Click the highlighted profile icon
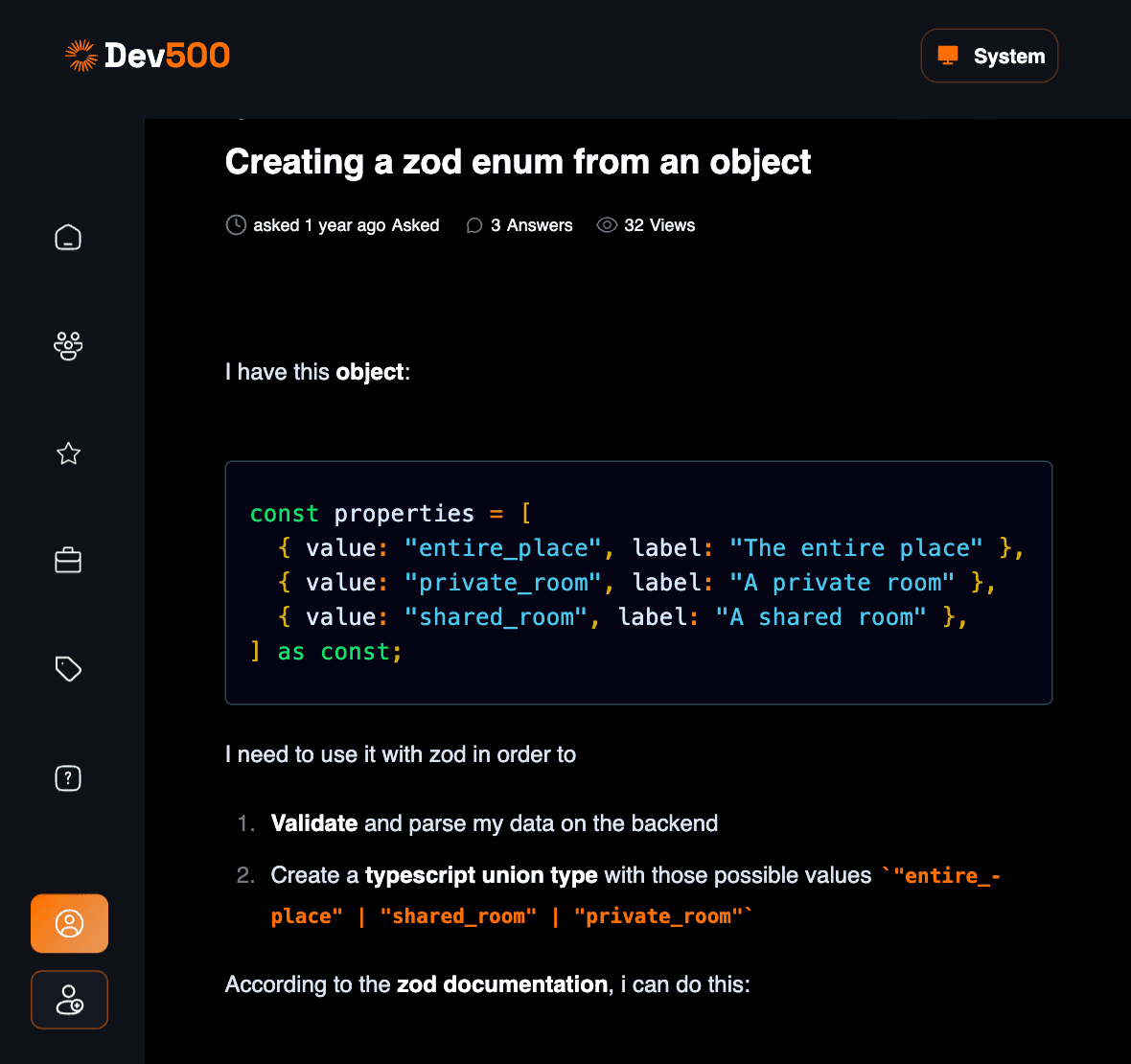The image size is (1131, 1064). click(x=69, y=923)
